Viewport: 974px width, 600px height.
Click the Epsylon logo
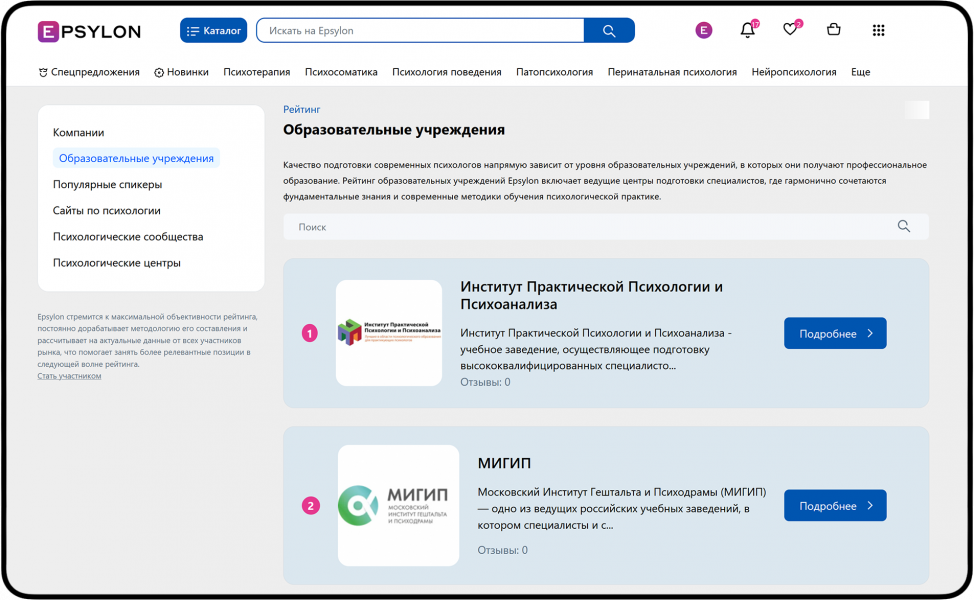pos(89,31)
